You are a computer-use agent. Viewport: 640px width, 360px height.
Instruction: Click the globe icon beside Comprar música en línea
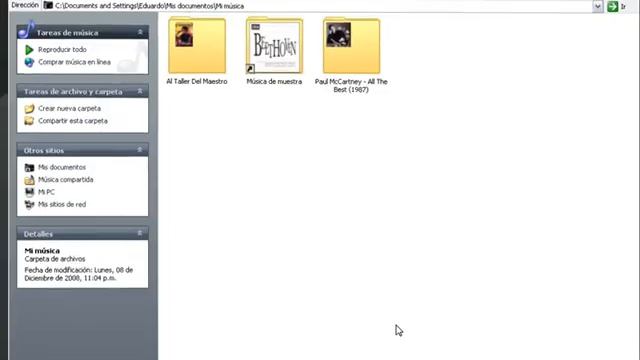coord(29,62)
